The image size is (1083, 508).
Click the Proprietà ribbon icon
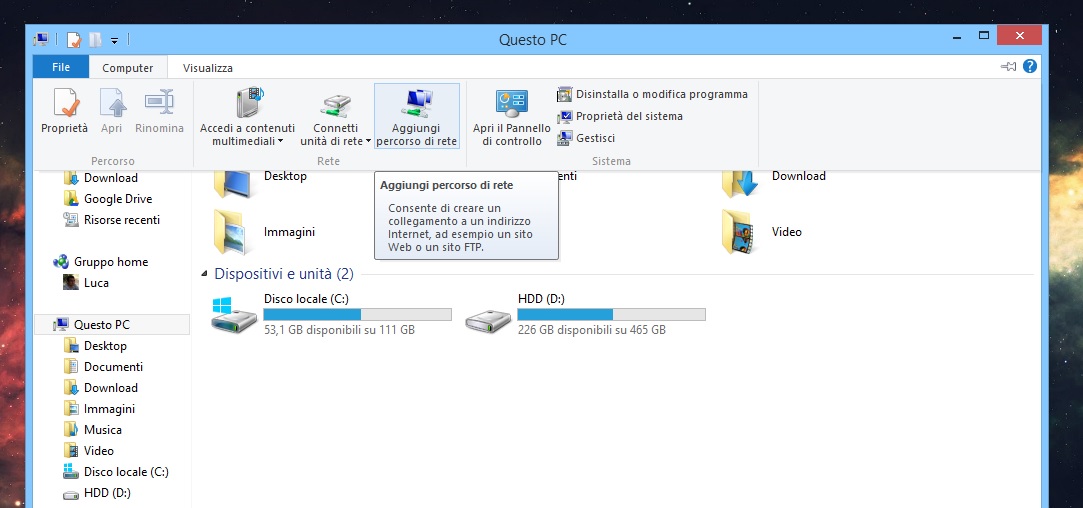point(64,104)
